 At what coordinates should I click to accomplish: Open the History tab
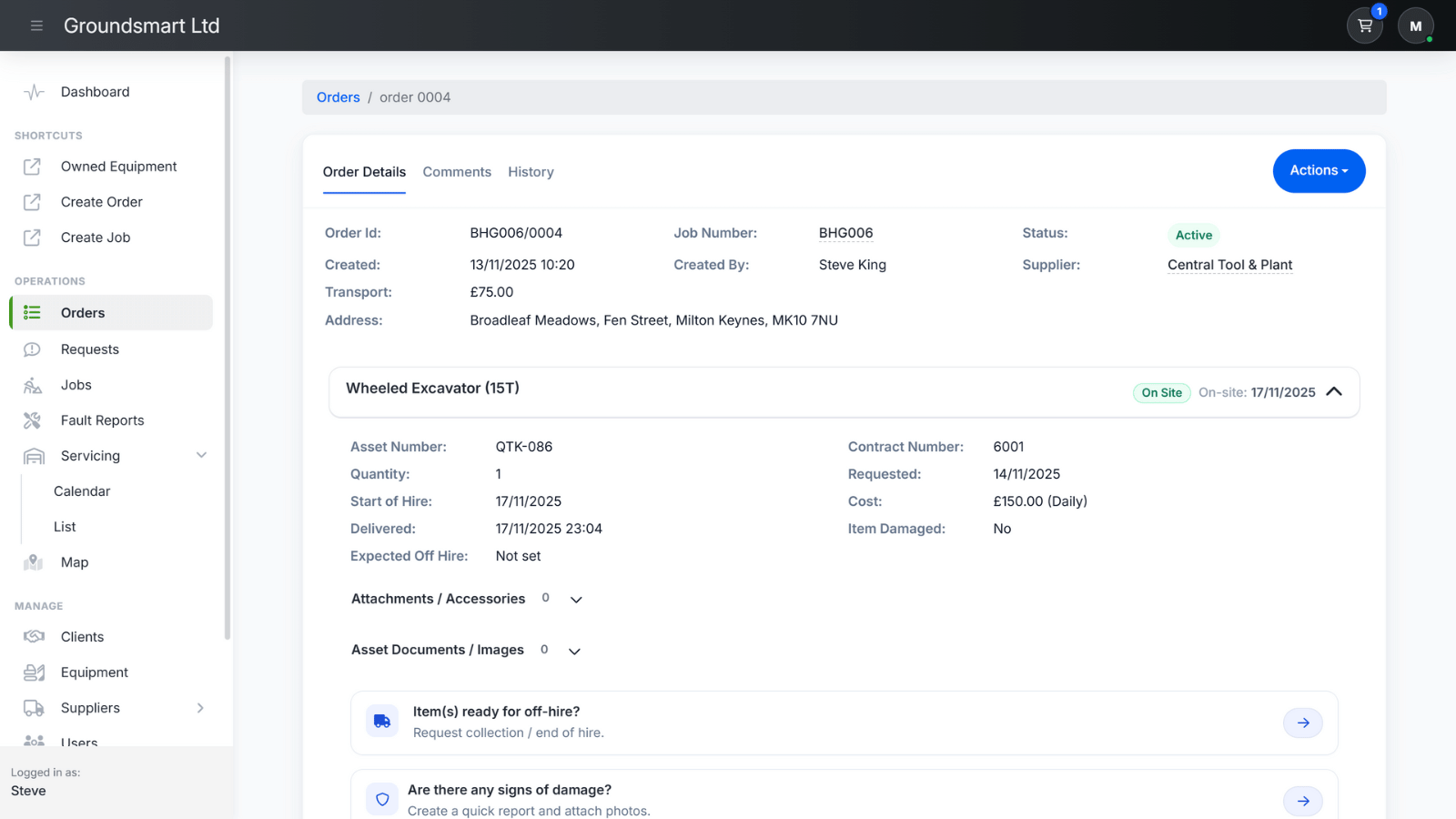click(531, 172)
